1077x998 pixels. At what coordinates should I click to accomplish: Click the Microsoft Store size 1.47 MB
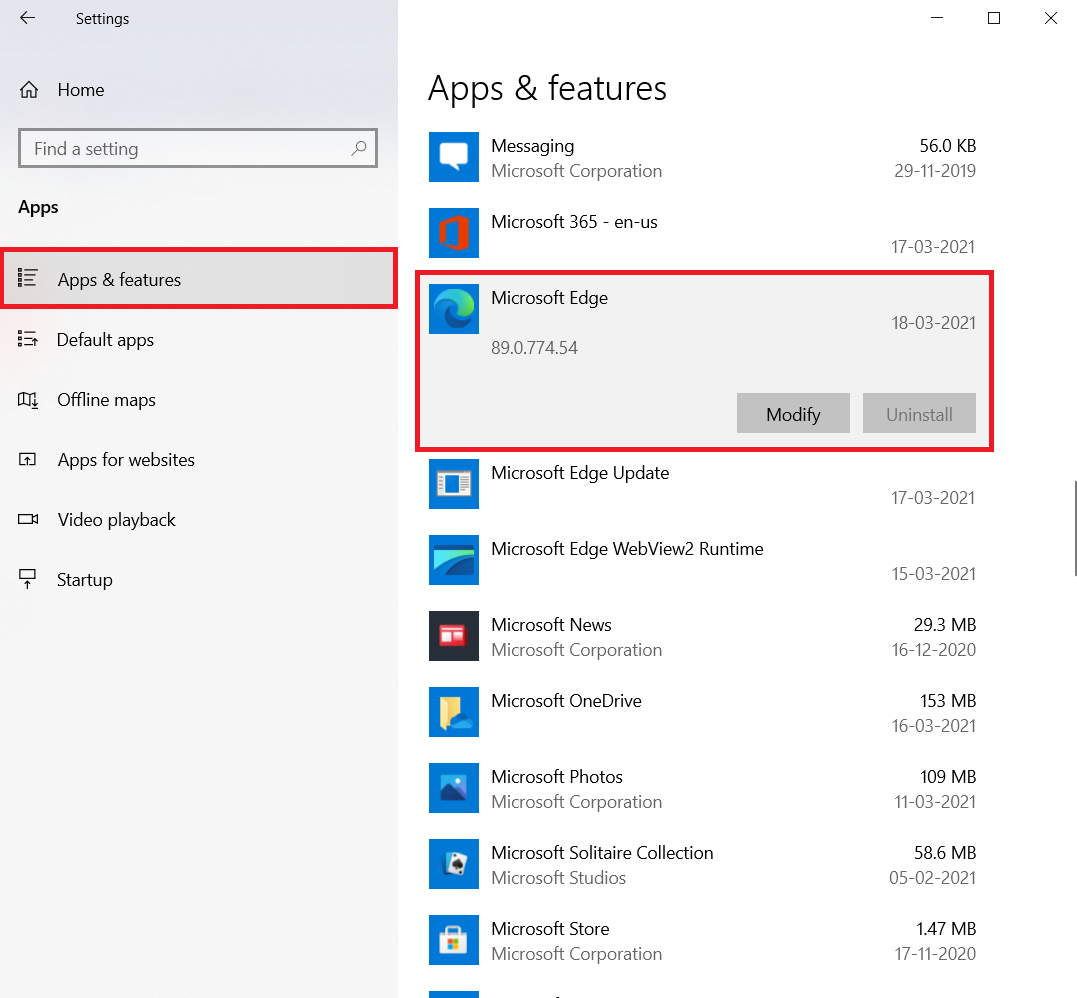pos(946,929)
